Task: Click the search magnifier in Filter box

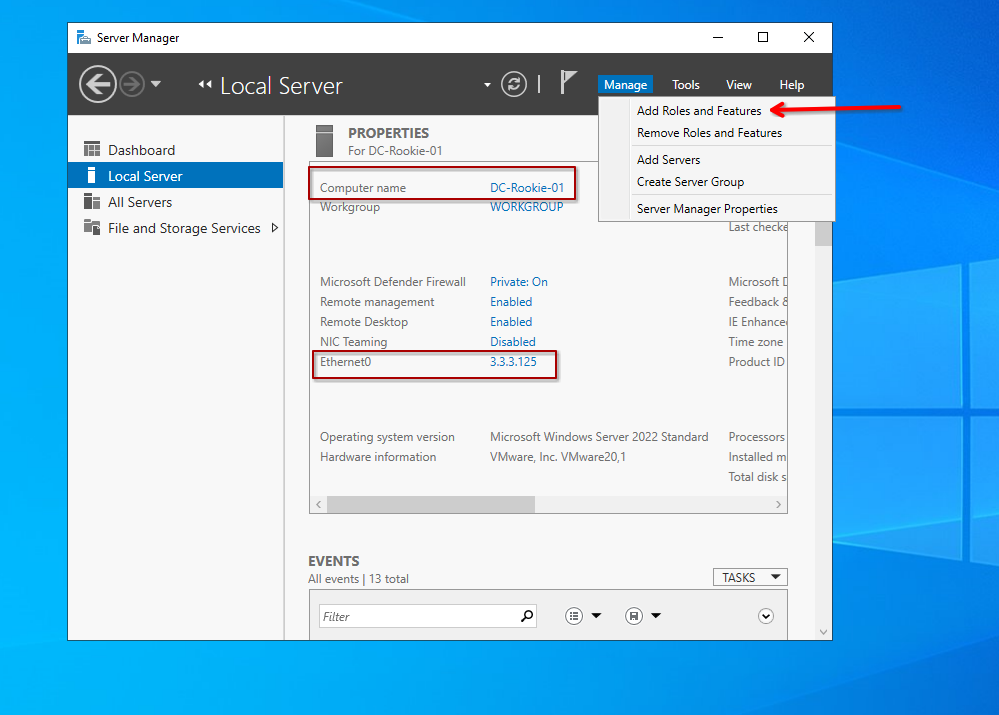Action: click(x=527, y=616)
